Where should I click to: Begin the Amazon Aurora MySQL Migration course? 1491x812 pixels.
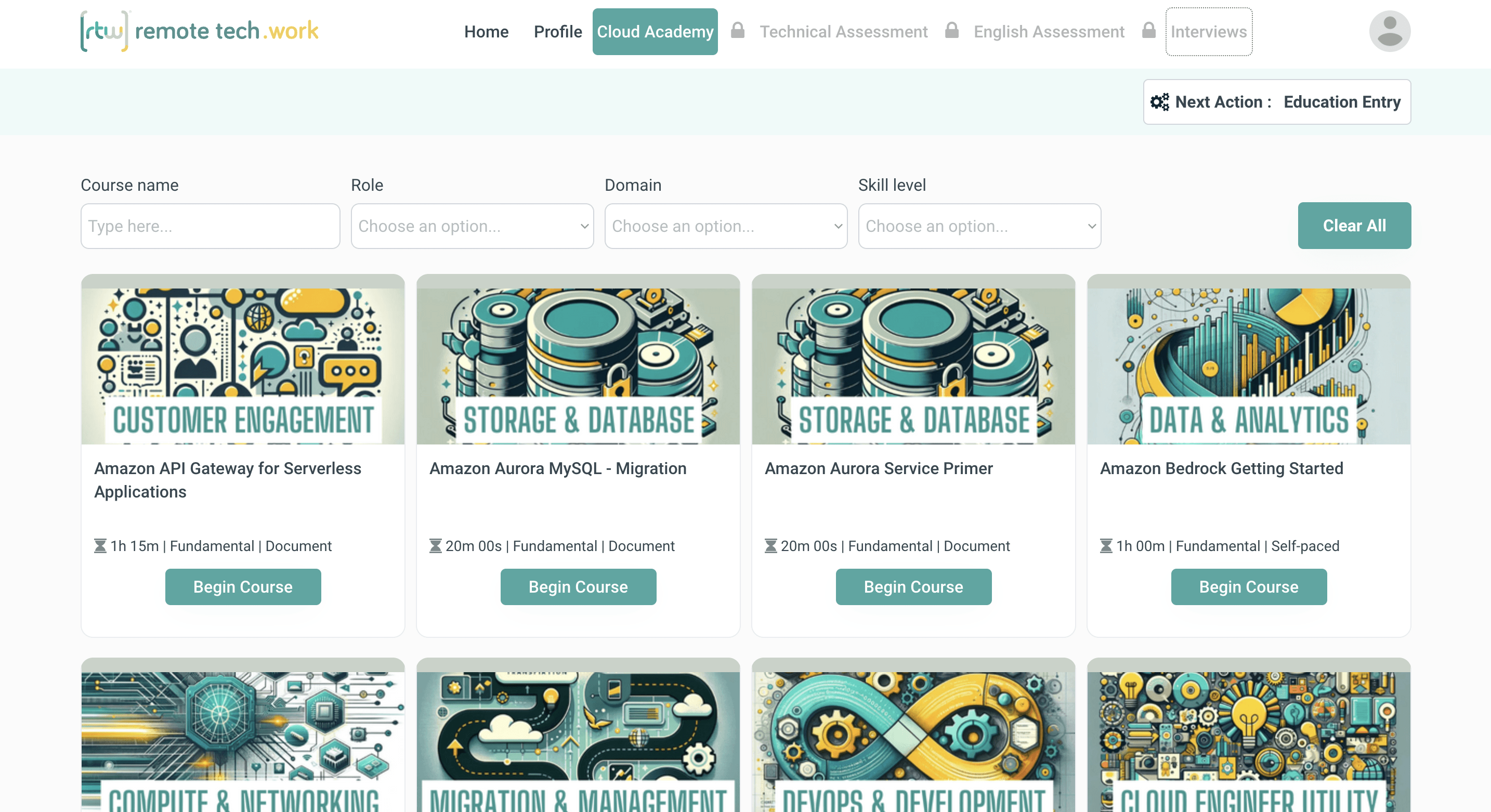(x=578, y=586)
